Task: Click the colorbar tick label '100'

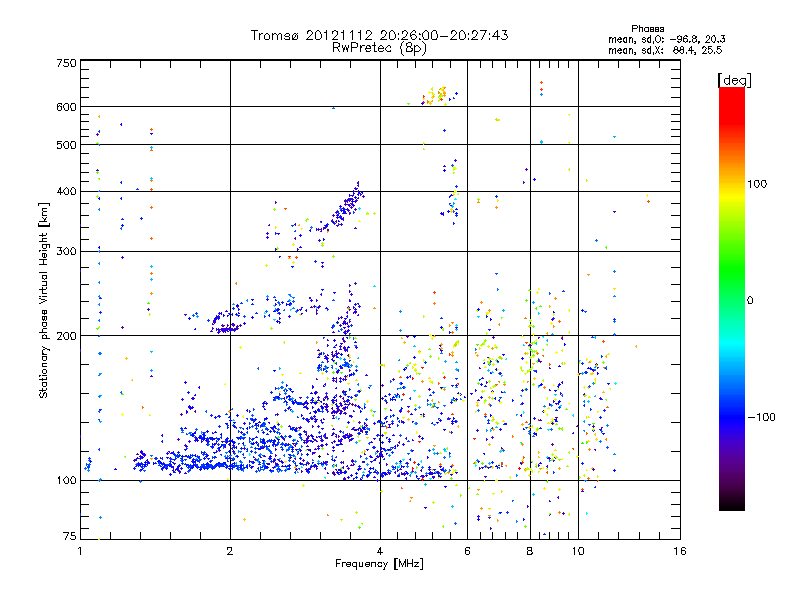Action: pos(757,184)
